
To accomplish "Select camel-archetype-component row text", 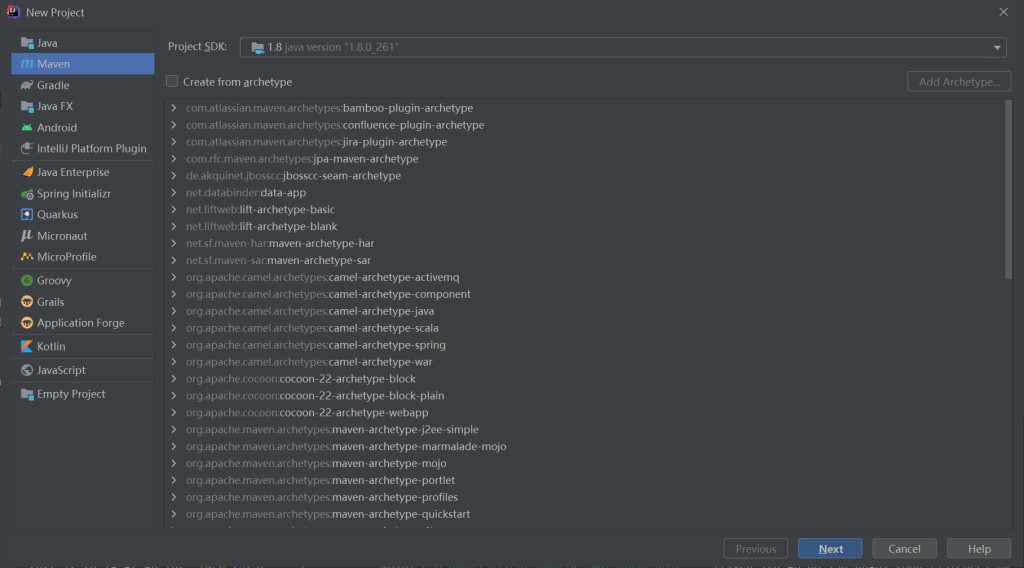I will tap(328, 294).
